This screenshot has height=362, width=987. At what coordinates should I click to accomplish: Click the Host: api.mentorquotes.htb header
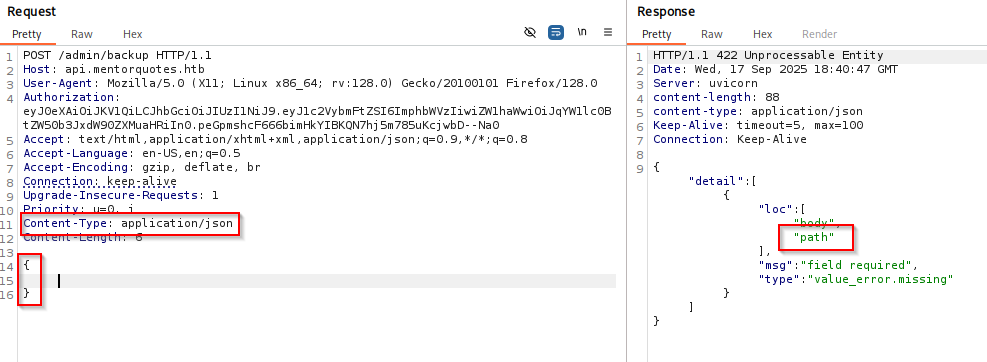pos(114,69)
